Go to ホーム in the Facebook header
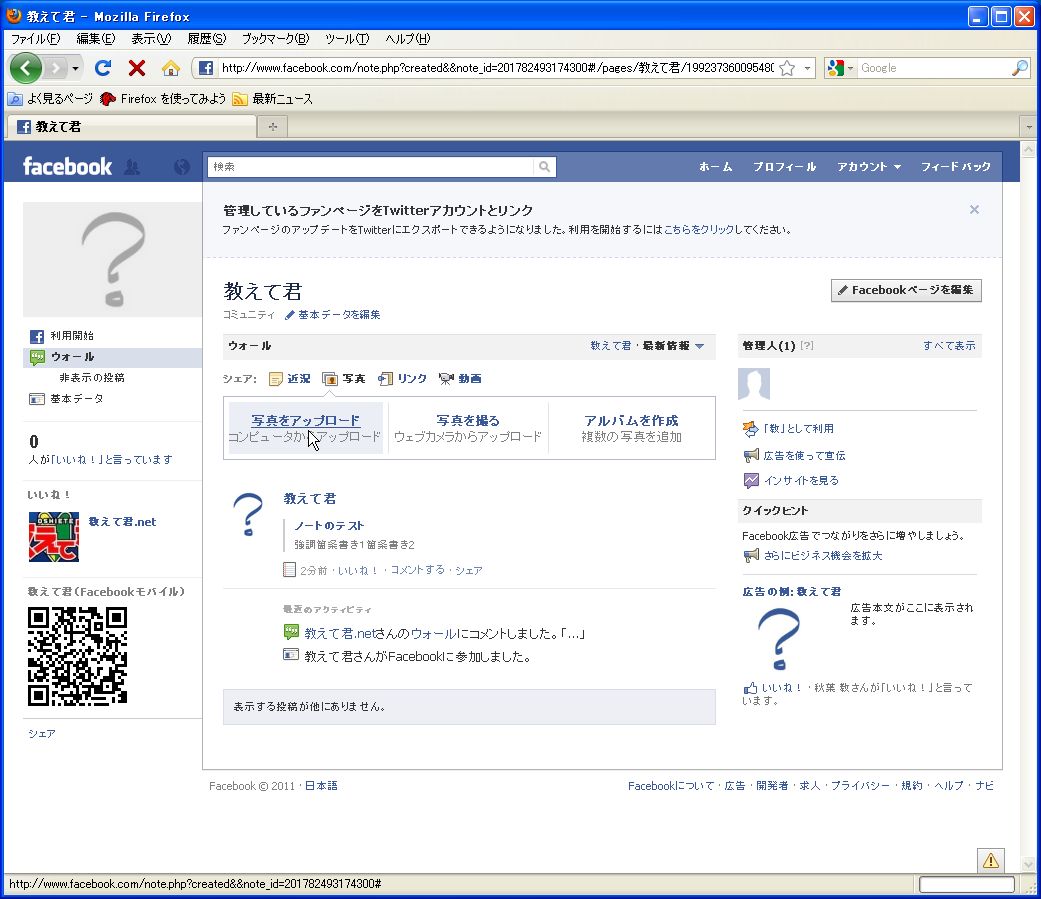 tap(716, 167)
